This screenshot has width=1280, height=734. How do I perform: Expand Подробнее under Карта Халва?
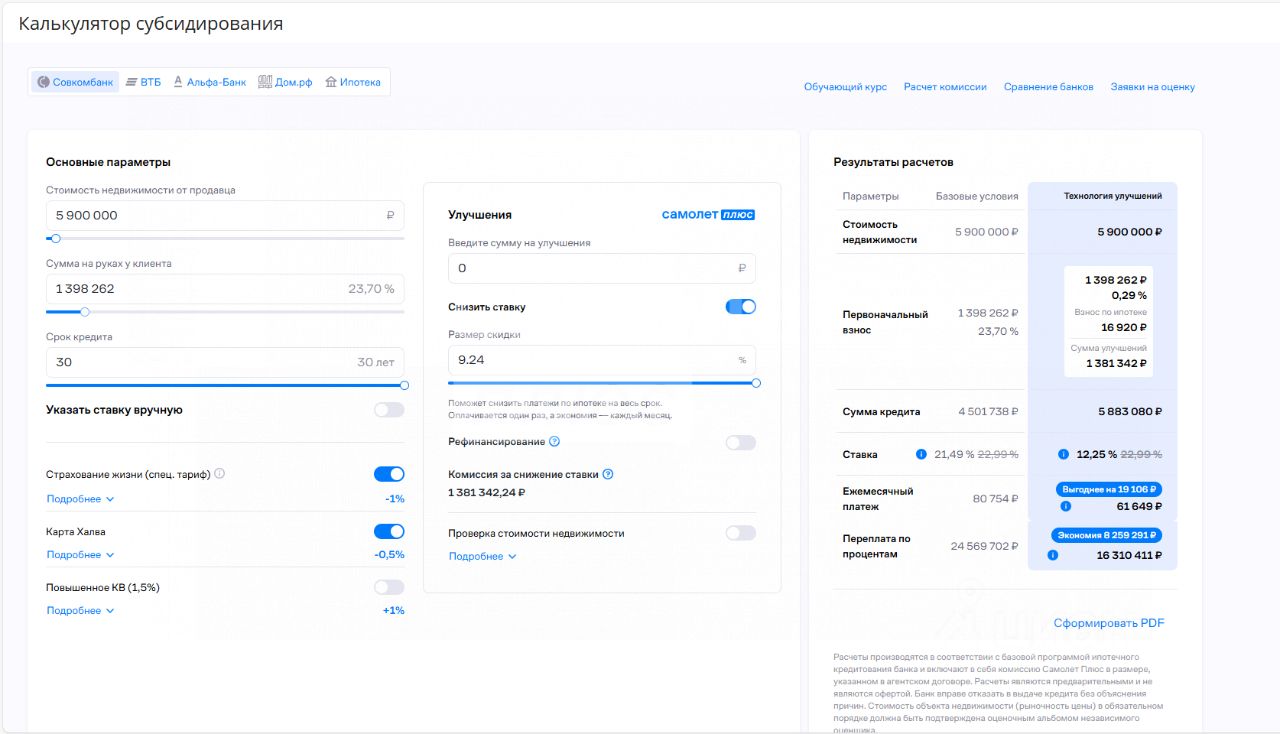pyautogui.click(x=80, y=555)
